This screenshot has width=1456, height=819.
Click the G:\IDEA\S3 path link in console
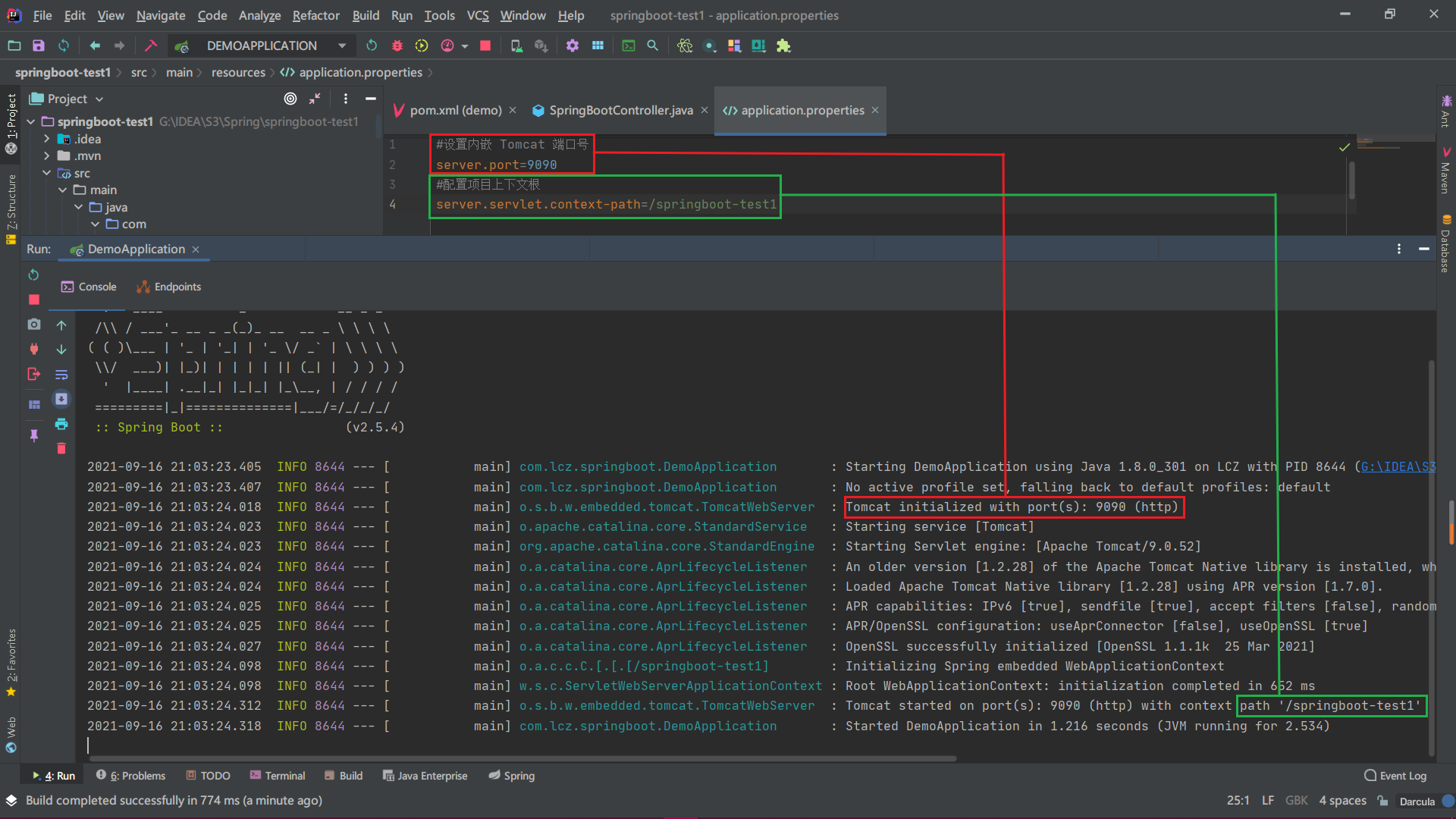pyautogui.click(x=1398, y=466)
